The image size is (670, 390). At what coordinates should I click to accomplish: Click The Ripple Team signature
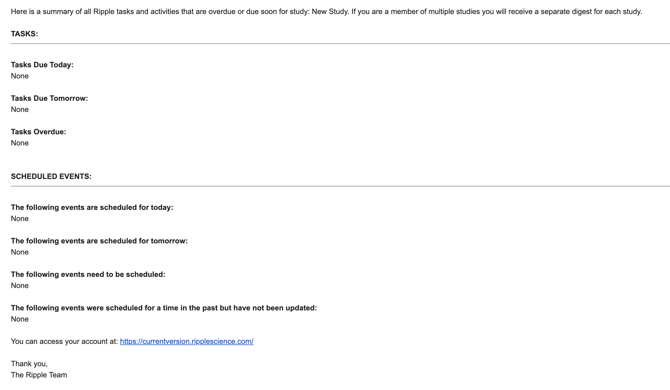coord(39,375)
